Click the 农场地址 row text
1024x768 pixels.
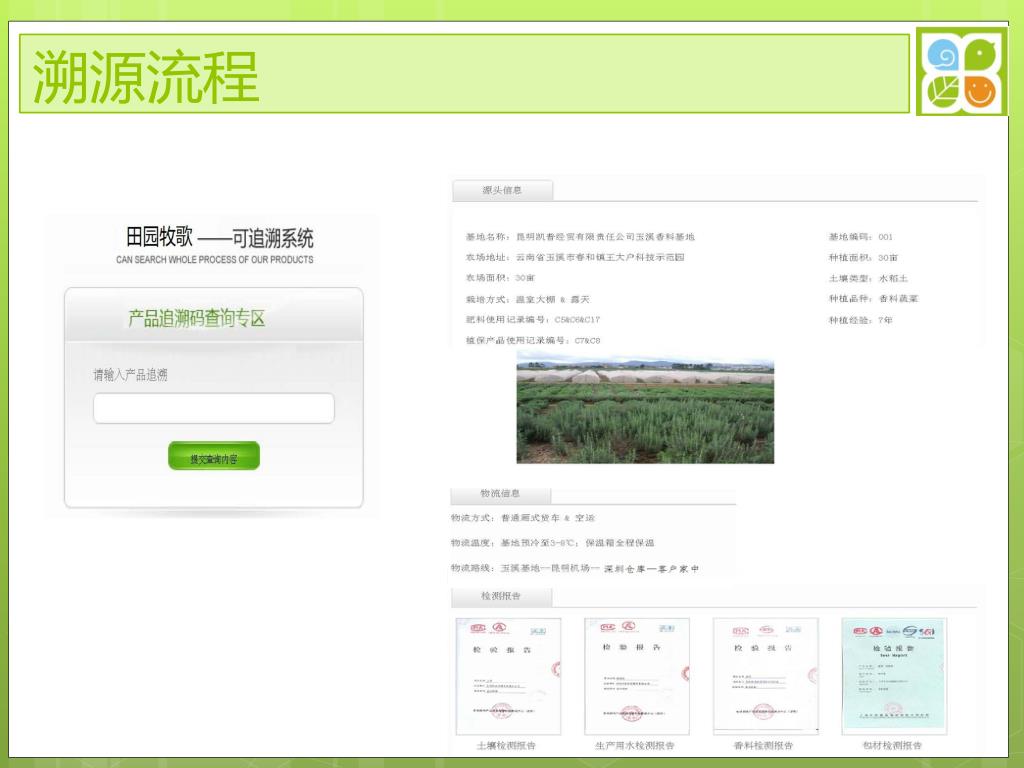575,257
